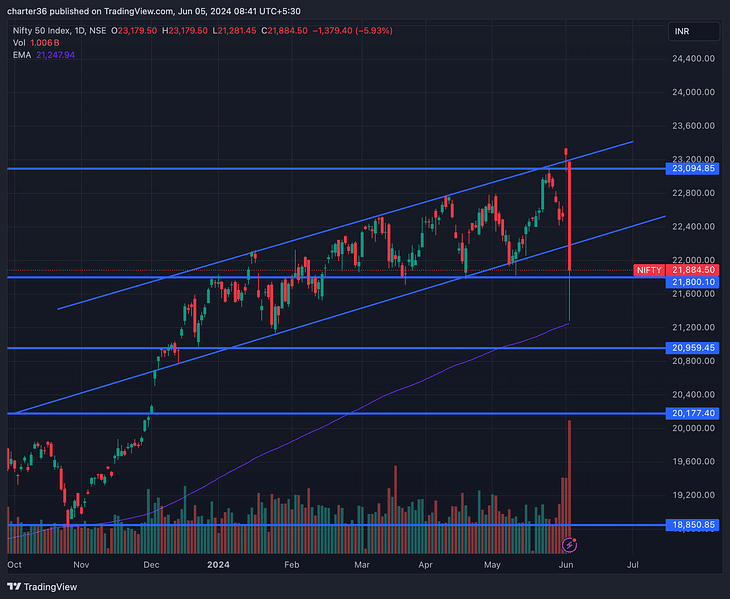Click the TradingView logo icon

[14, 587]
